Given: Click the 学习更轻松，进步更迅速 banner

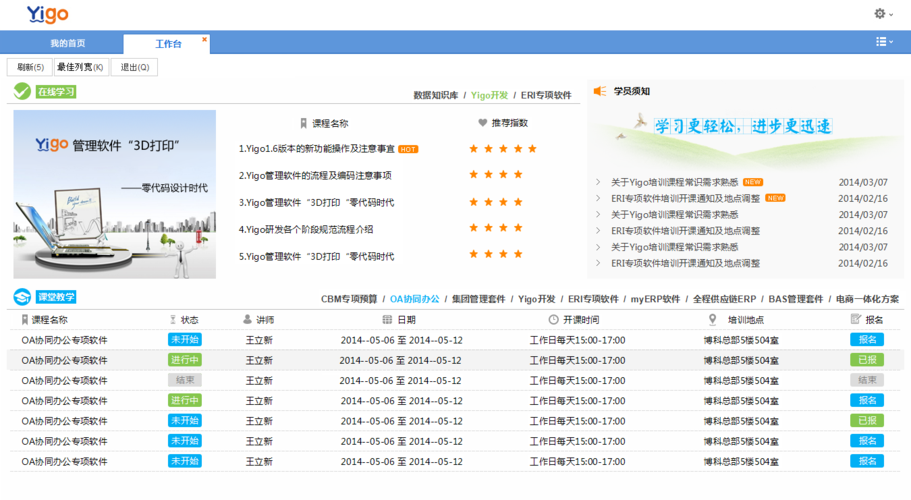Looking at the screenshot, I should [744, 126].
